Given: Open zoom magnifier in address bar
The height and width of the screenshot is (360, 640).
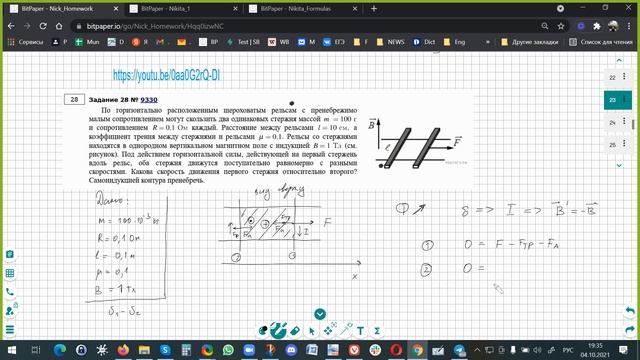Looking at the screenshot, I should click(545, 26).
